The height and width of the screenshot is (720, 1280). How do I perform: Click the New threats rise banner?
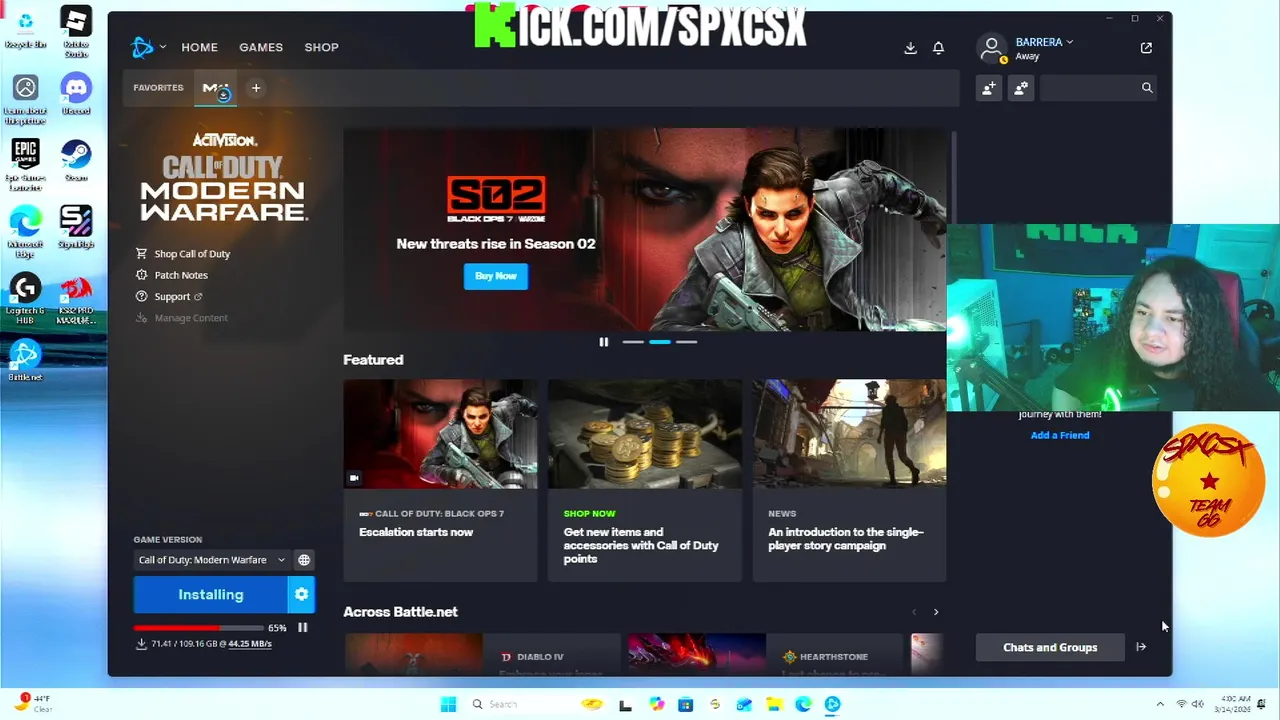point(645,229)
